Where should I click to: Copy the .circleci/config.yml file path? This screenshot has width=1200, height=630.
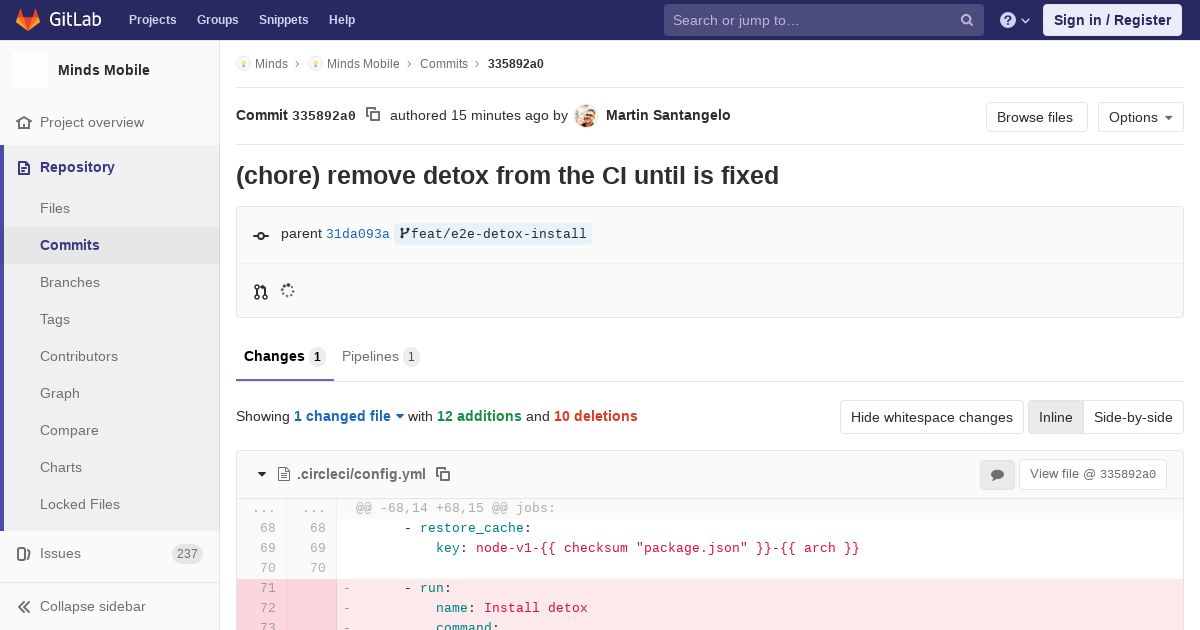click(443, 474)
